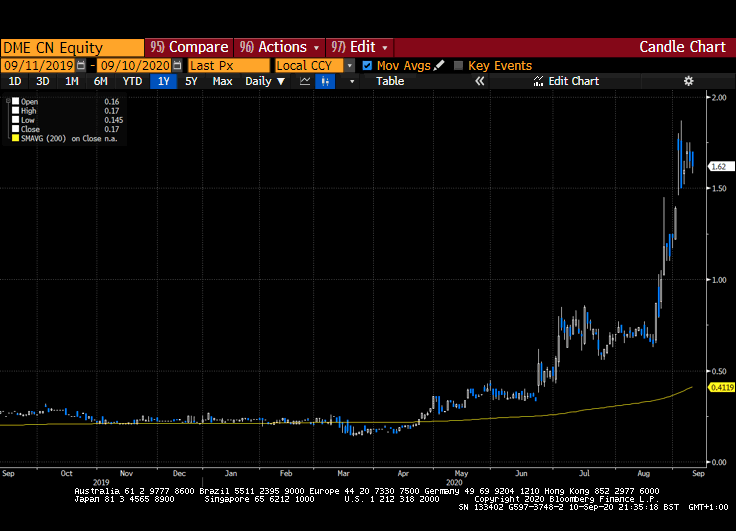Select the Max range tab
Screen dimensions: 736x531
(x=222, y=81)
